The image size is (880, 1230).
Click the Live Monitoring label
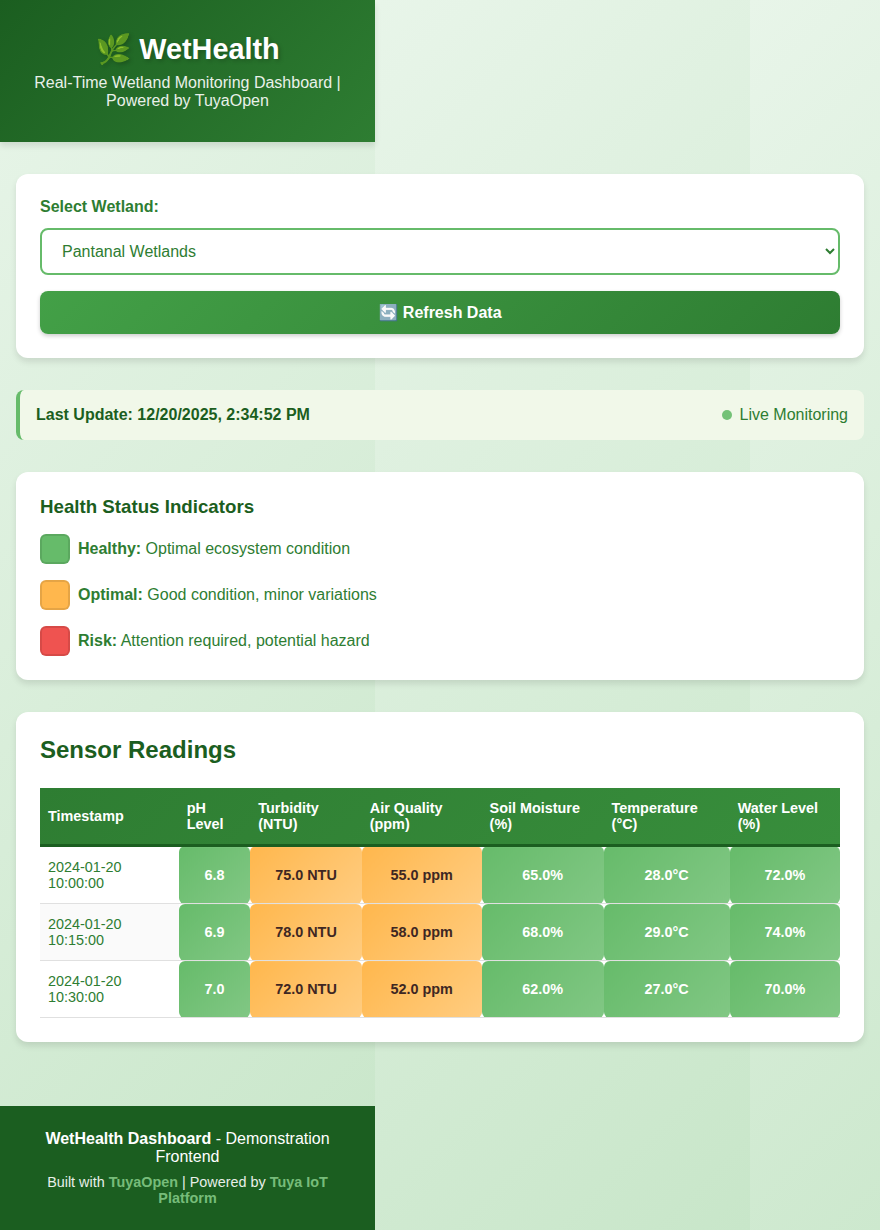point(794,415)
